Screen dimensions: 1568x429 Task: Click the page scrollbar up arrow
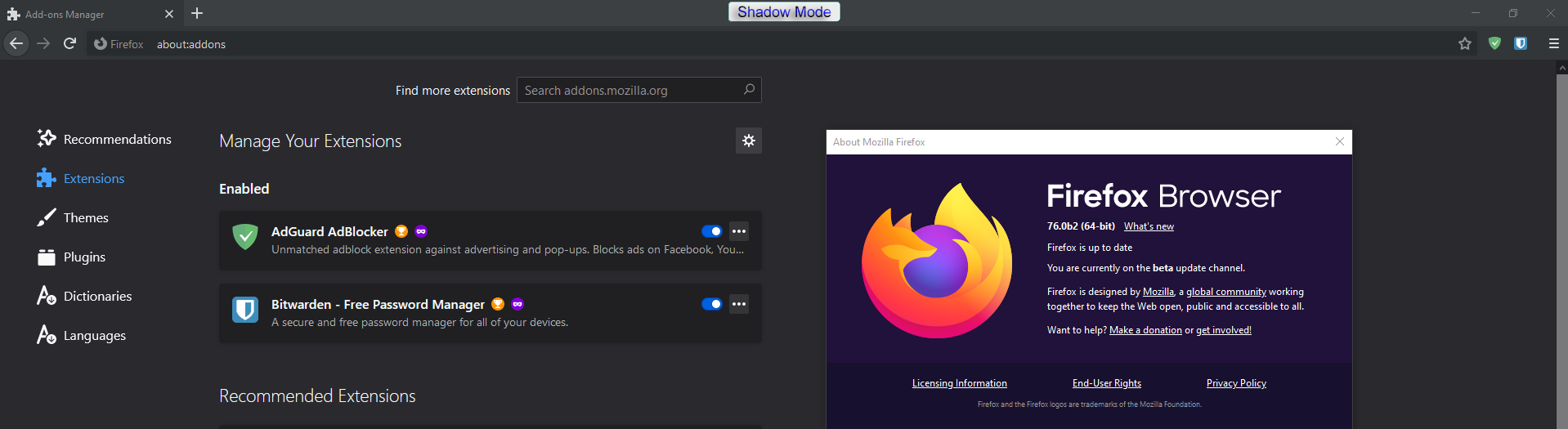click(x=1561, y=68)
